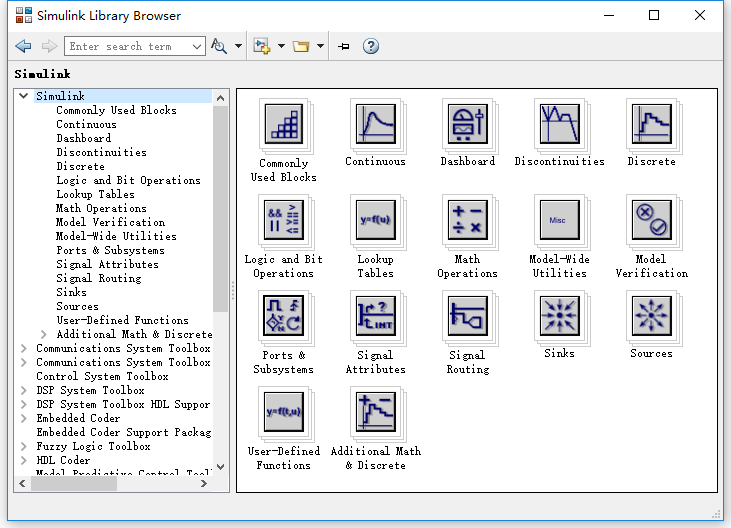The height and width of the screenshot is (528, 731).
Task: Open the Model-Wide Utilities Misc icon
Action: click(x=559, y=219)
